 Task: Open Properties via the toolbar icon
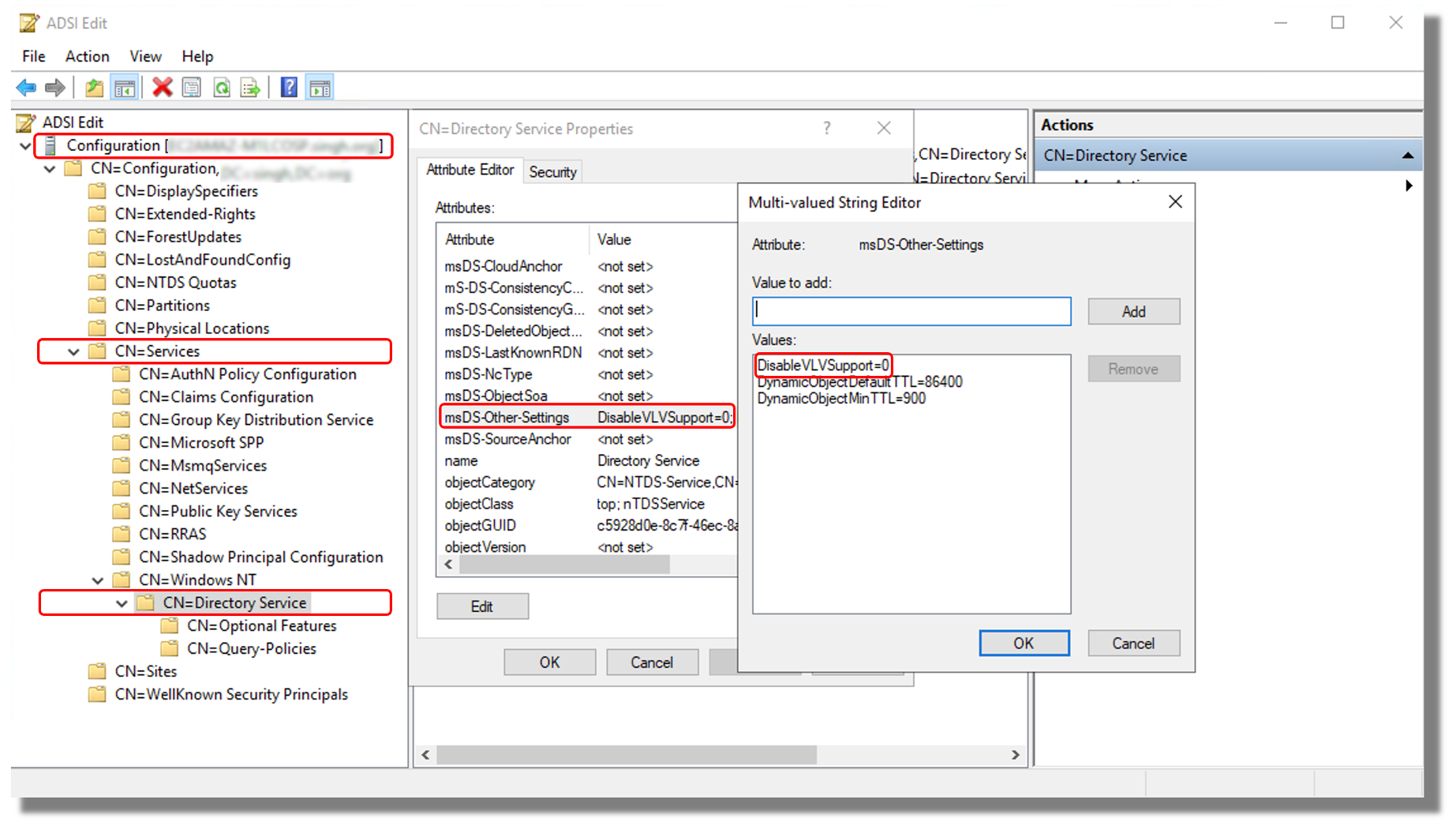tap(192, 87)
